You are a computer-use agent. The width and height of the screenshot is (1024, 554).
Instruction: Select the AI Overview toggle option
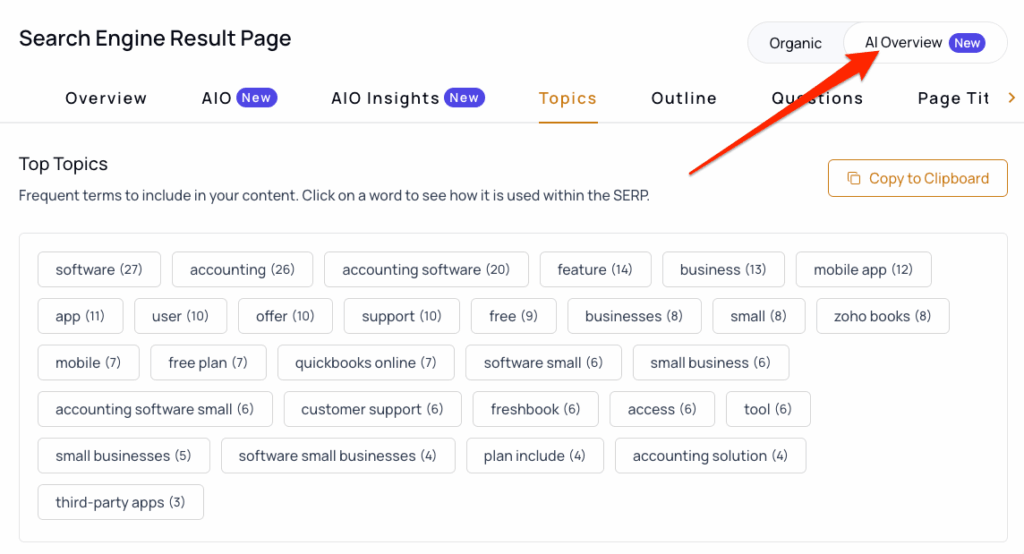coord(925,43)
